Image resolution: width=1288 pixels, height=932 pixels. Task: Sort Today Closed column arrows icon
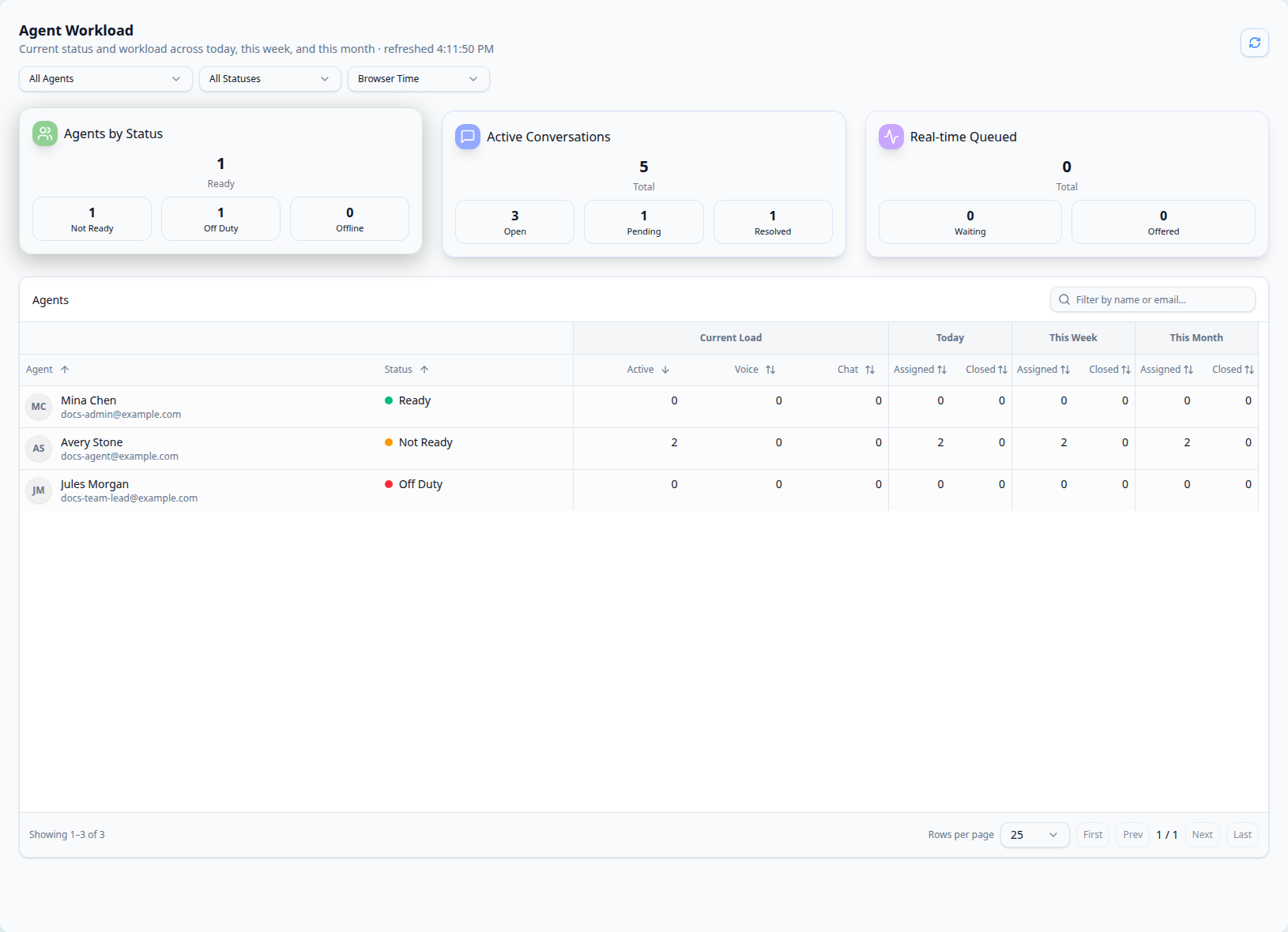click(1003, 370)
